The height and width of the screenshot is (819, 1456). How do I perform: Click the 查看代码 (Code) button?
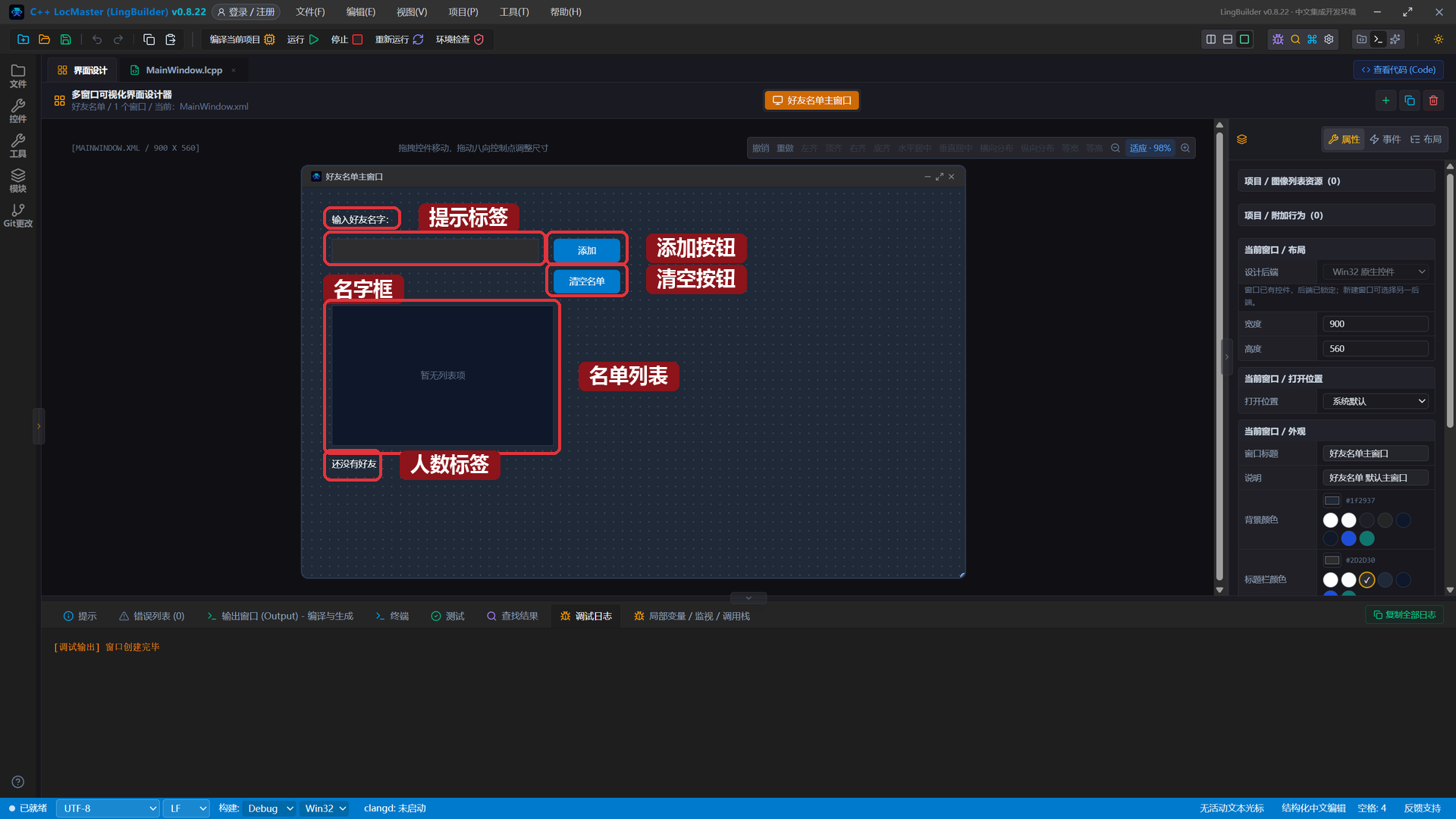coord(1398,70)
